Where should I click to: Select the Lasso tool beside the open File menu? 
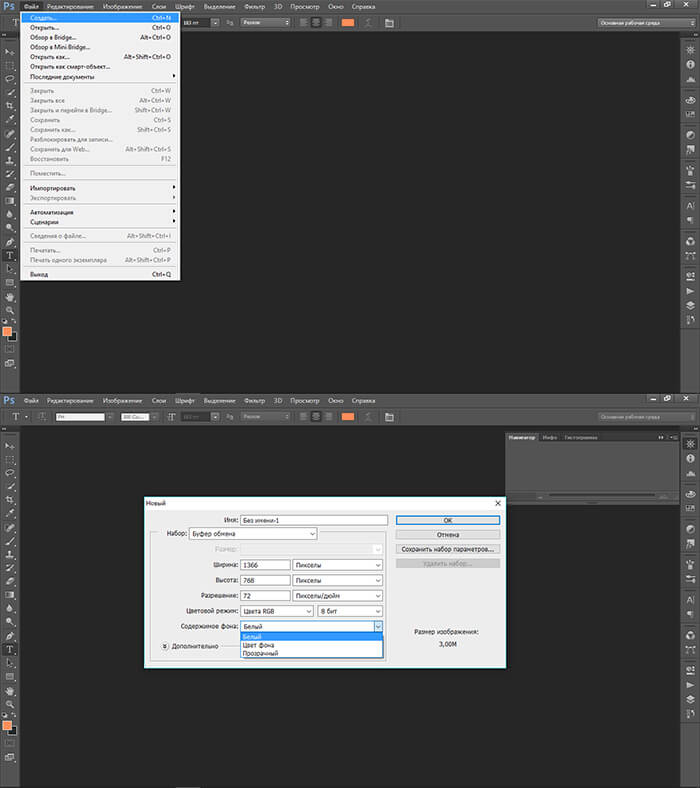10,77
